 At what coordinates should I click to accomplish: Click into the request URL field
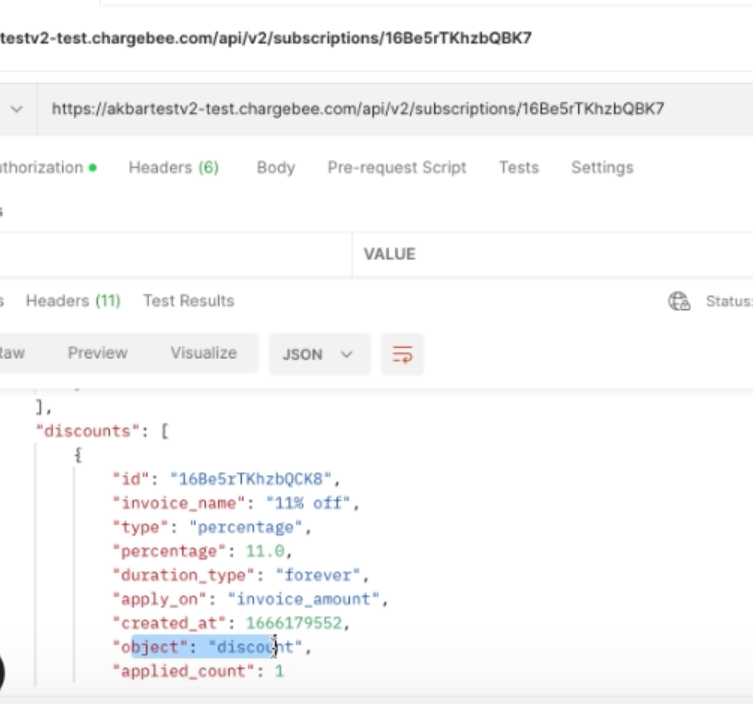[x=357, y=109]
